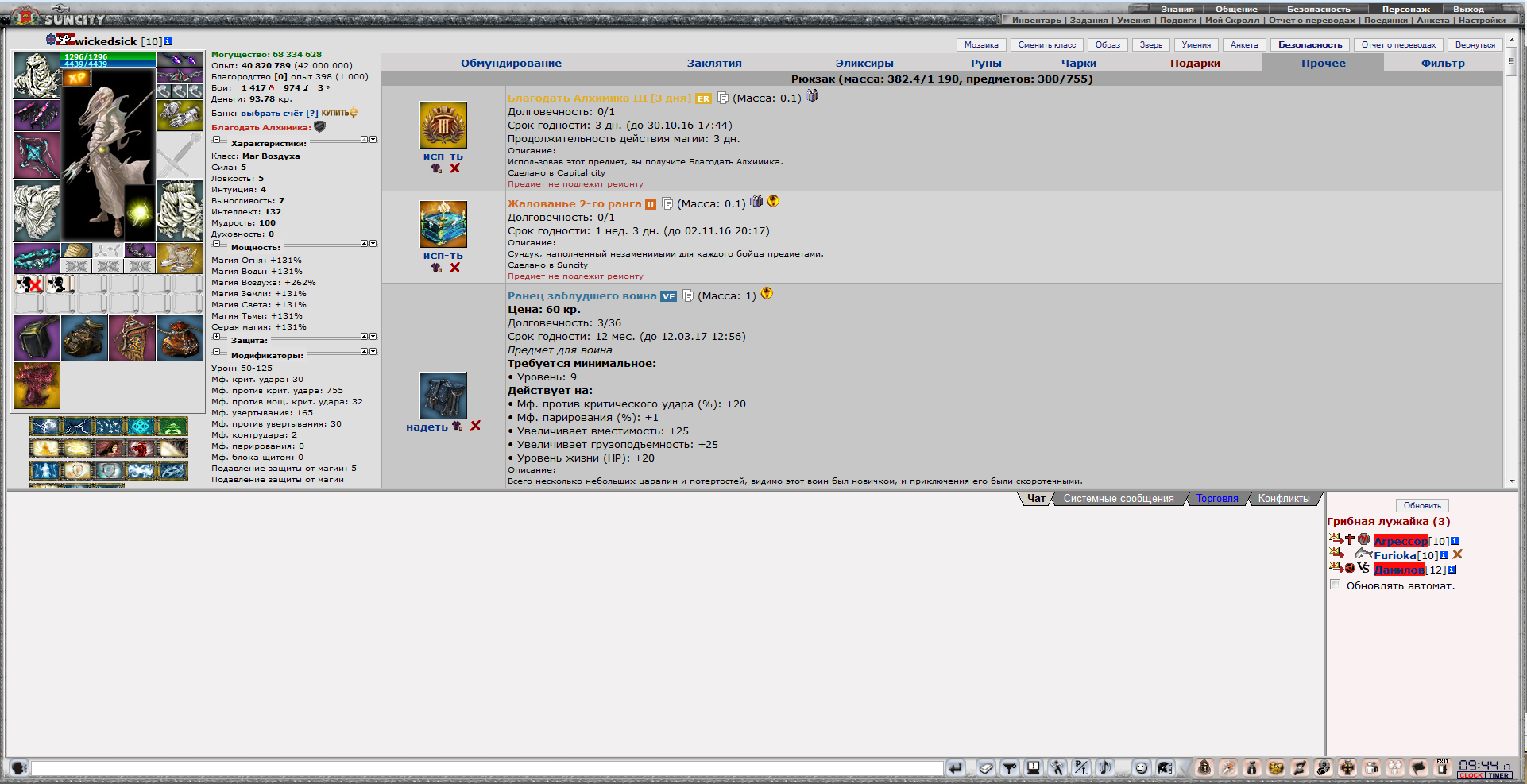
Task: Switch to TIMER mode
Action: [1498, 775]
